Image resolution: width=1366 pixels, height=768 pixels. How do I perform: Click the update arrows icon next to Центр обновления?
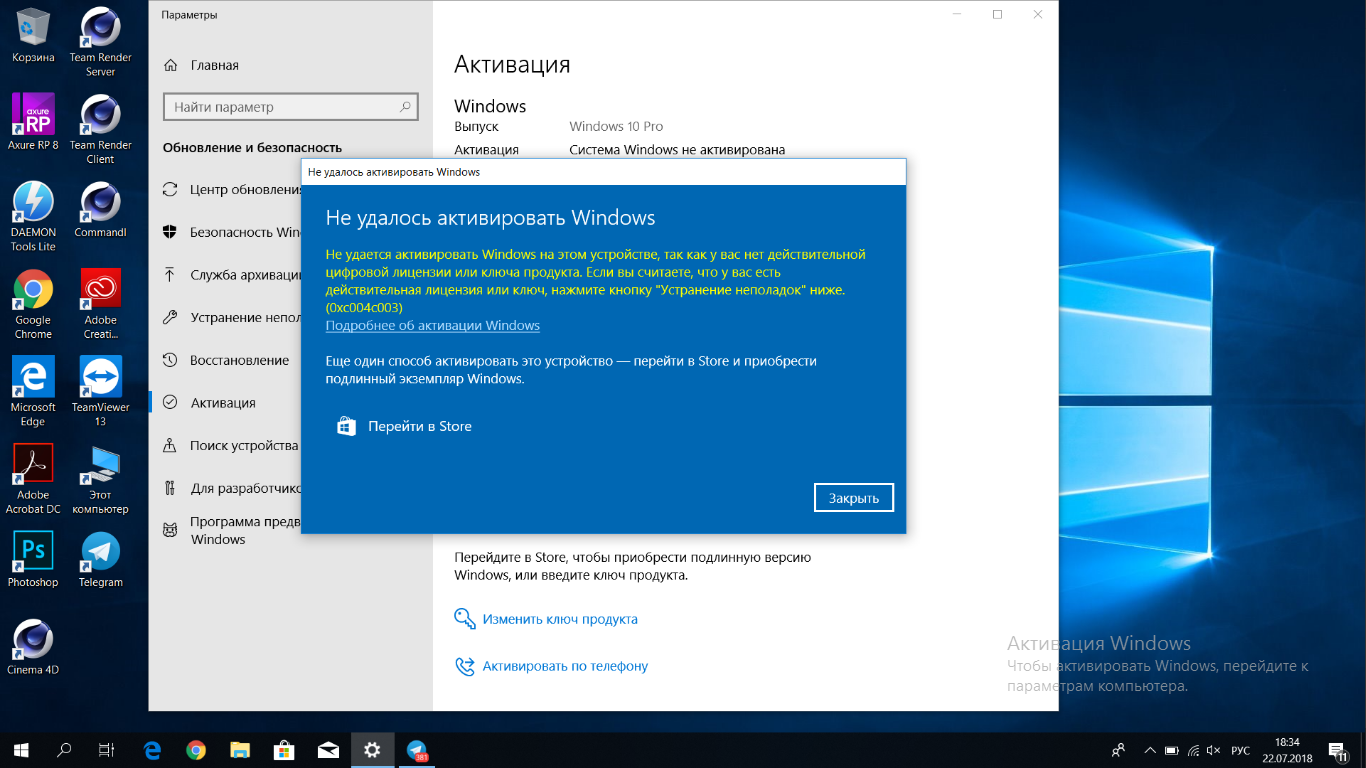[170, 189]
